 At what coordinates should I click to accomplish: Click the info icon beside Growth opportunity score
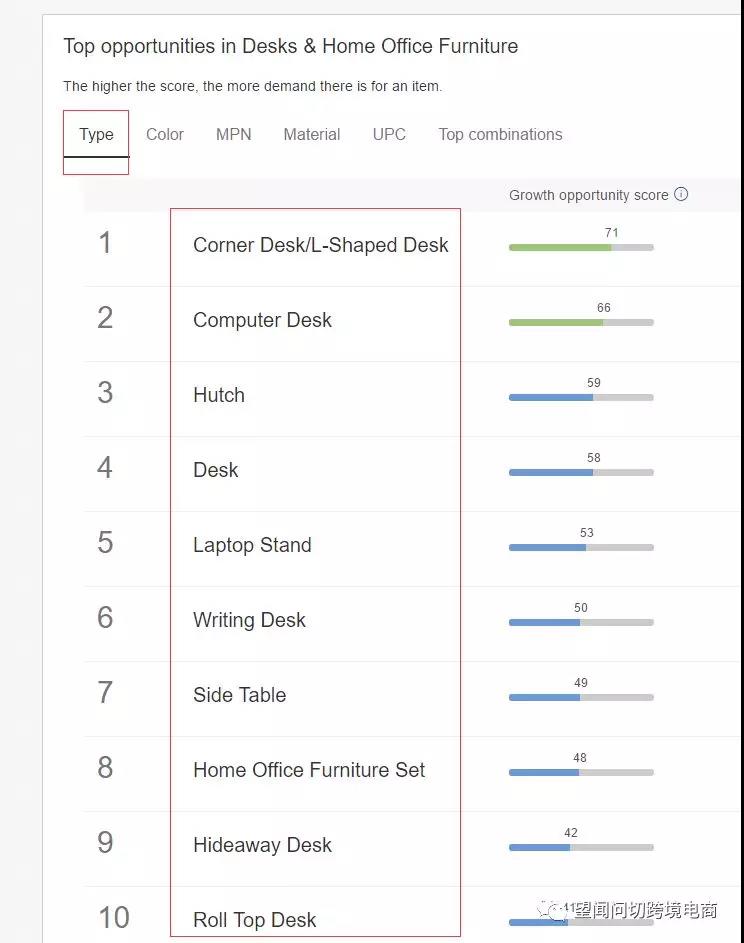tap(681, 195)
